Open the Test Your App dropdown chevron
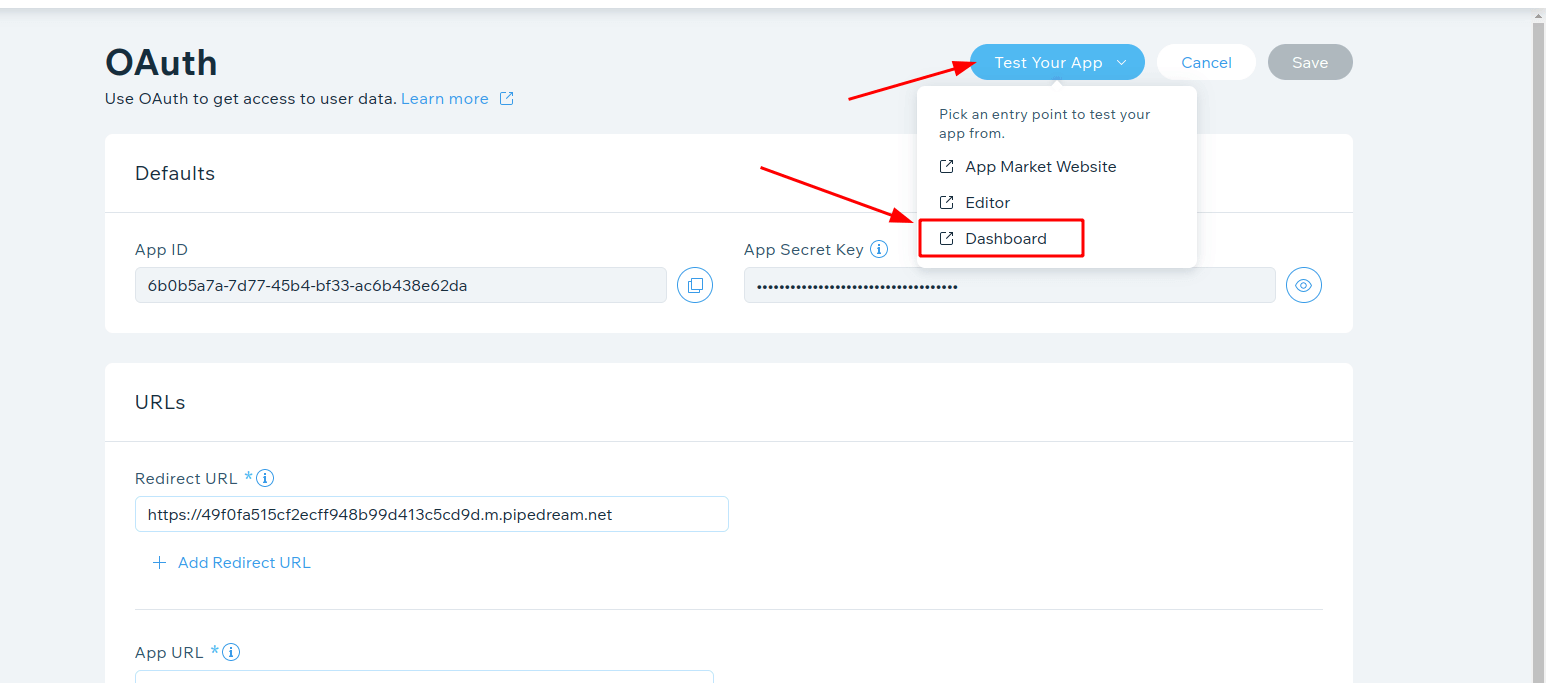The width and height of the screenshot is (1546, 683). tap(1120, 61)
